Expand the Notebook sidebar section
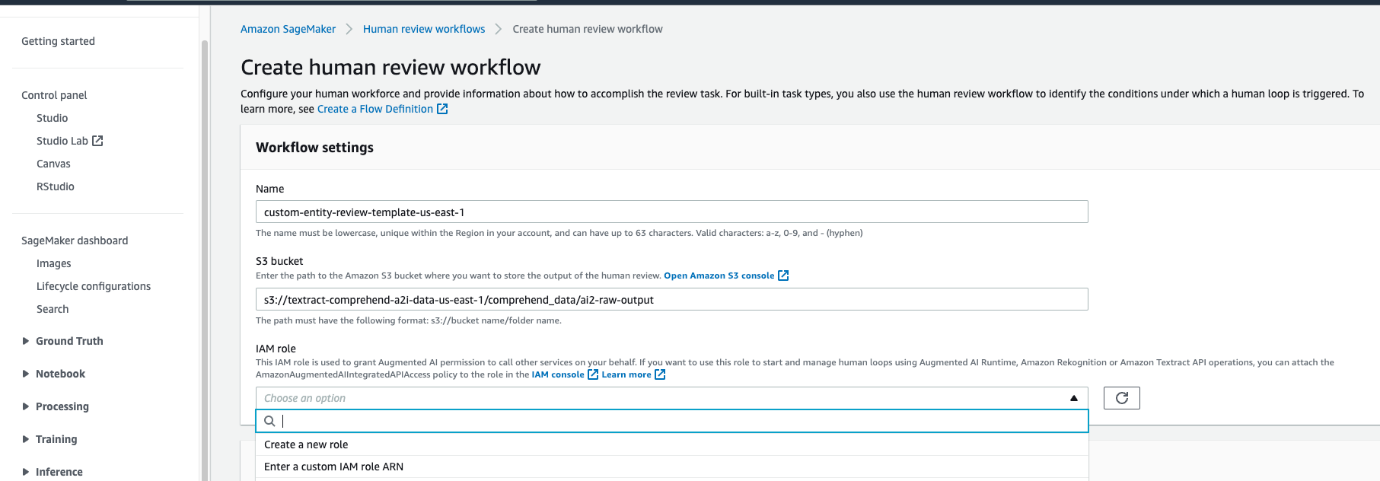The height and width of the screenshot is (481, 1380). pyautogui.click(x=26, y=374)
